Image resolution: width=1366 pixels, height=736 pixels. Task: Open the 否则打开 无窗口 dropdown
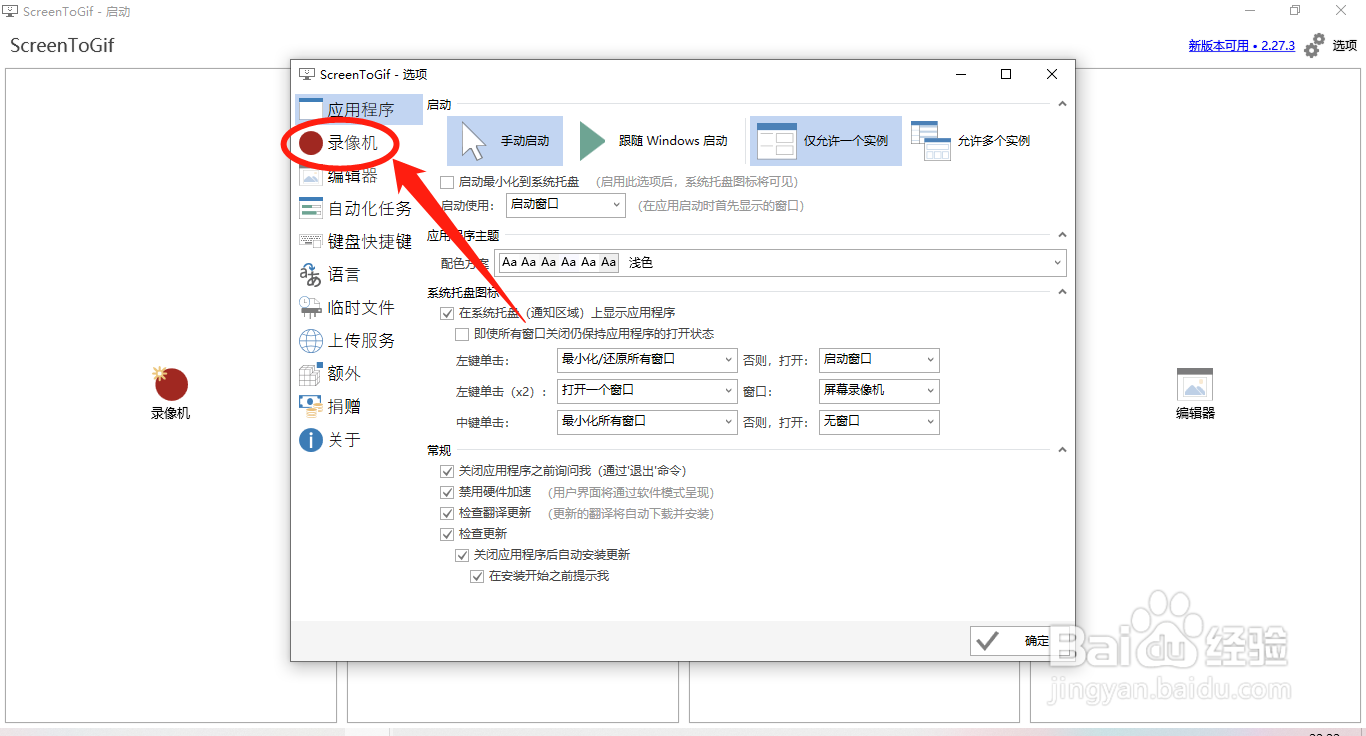[879, 422]
